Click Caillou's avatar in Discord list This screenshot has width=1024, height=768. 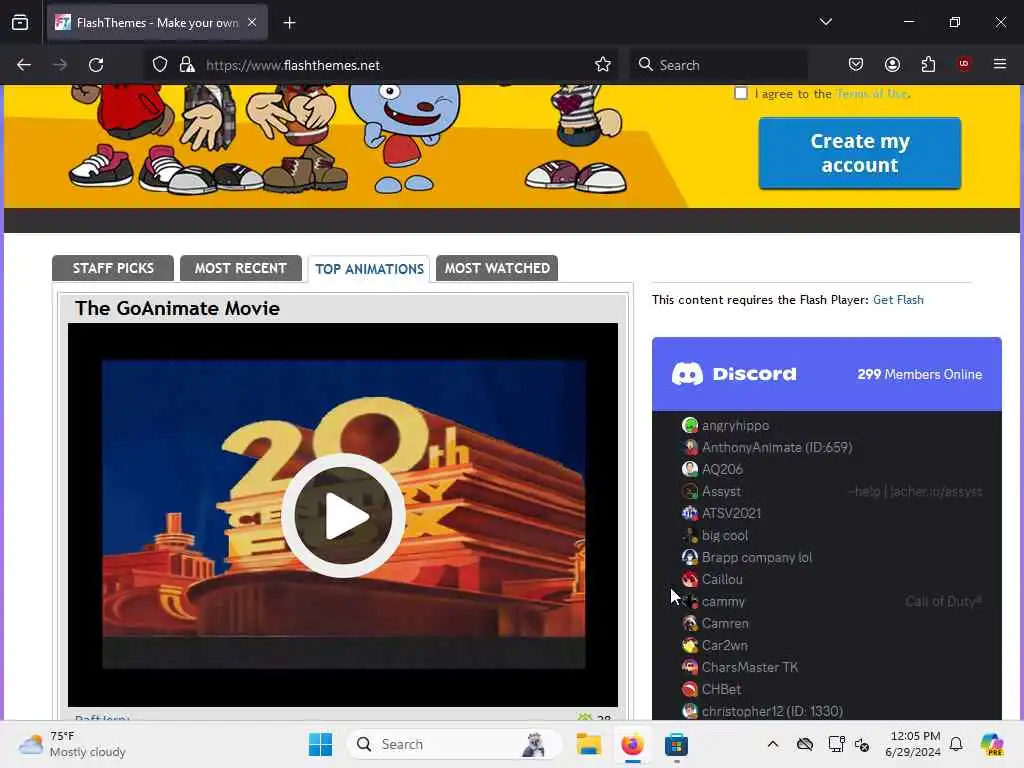click(x=690, y=579)
